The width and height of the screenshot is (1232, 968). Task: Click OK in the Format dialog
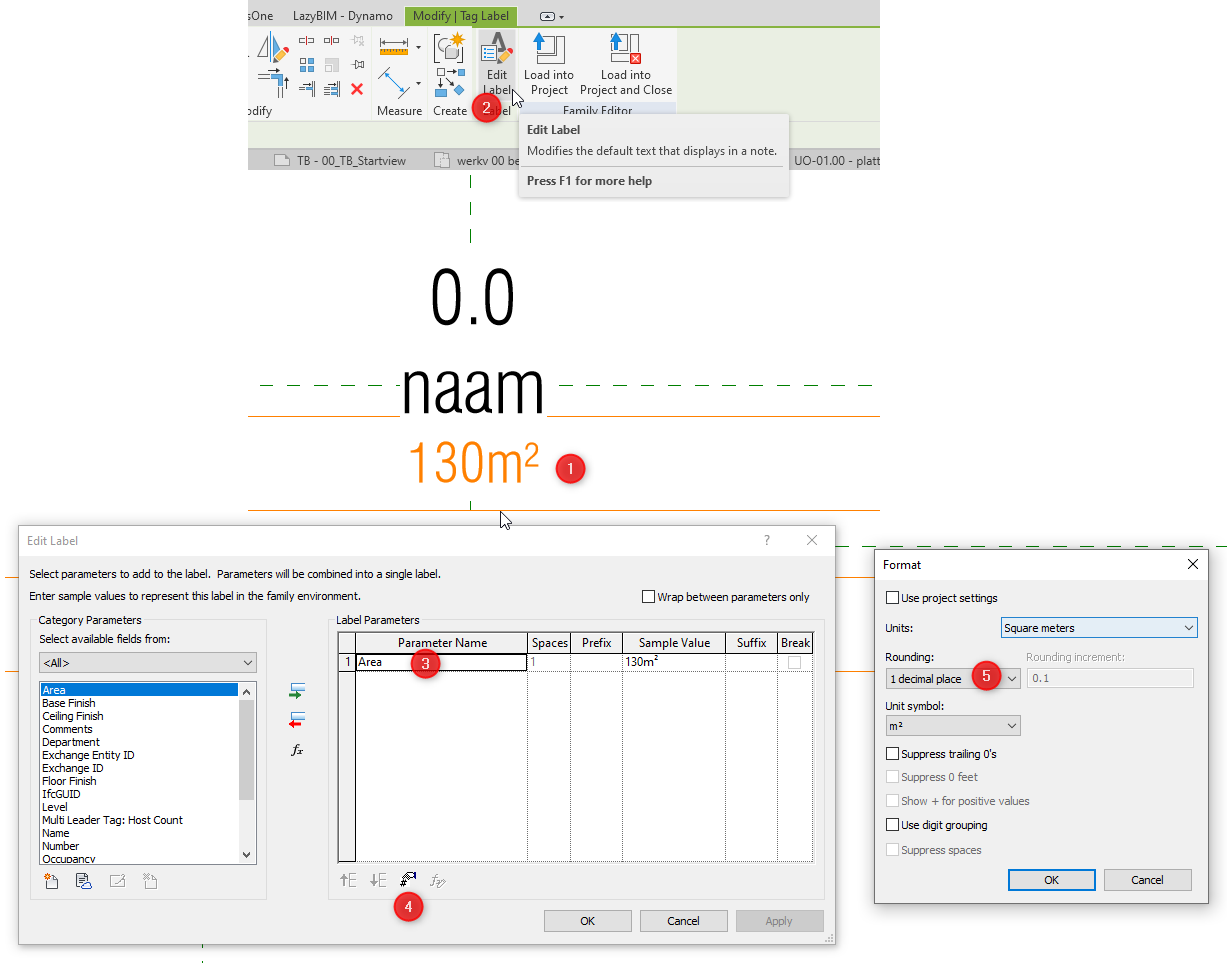1051,880
